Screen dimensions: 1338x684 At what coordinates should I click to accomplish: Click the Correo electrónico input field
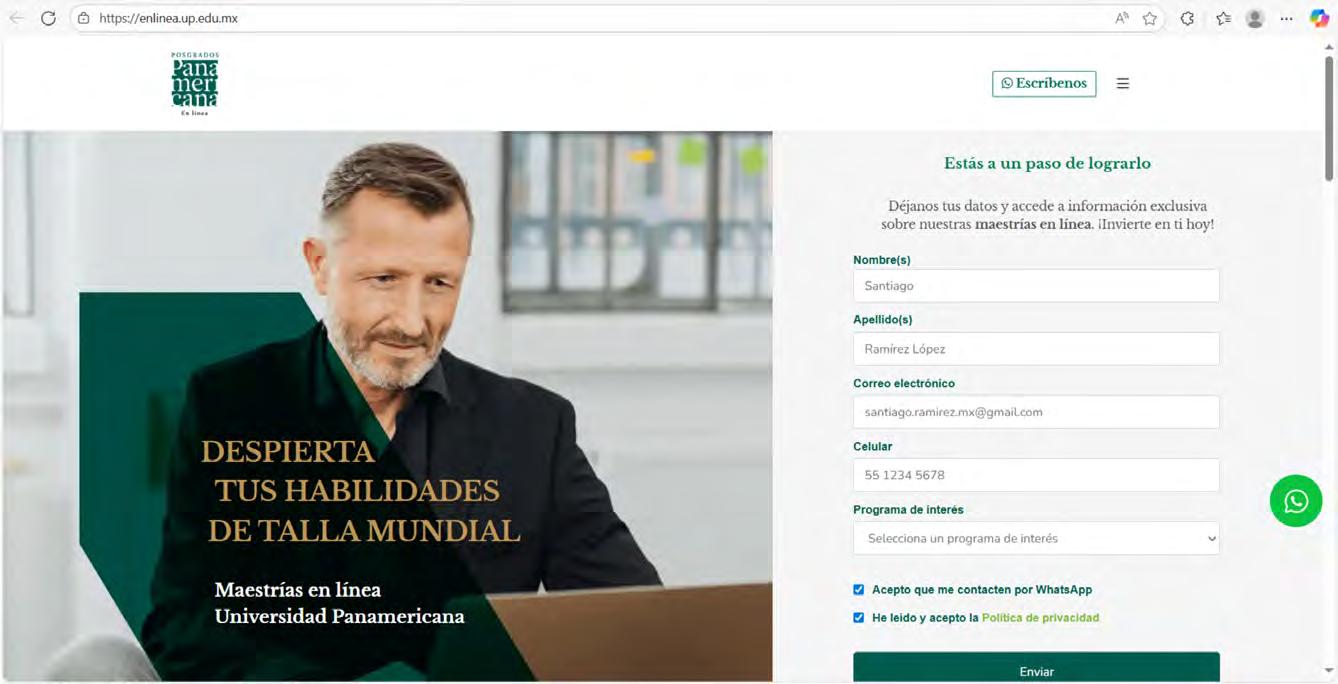tap(1036, 412)
